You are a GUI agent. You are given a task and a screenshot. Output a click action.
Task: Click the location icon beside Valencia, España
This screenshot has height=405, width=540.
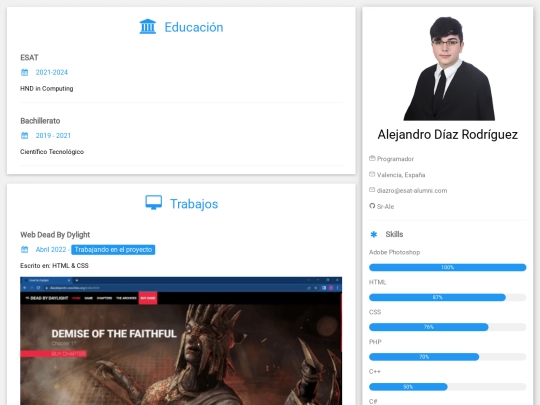pyautogui.click(x=372, y=174)
